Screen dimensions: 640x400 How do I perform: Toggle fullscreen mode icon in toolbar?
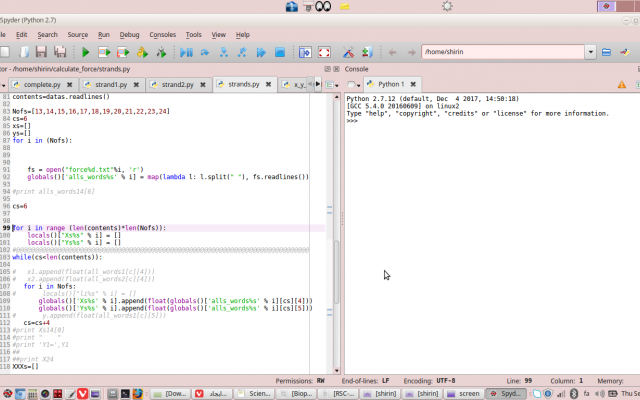[x=324, y=52]
